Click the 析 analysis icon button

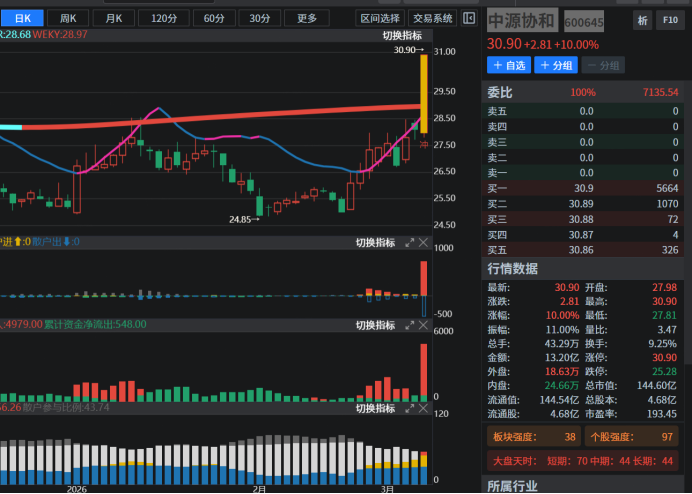click(x=640, y=20)
